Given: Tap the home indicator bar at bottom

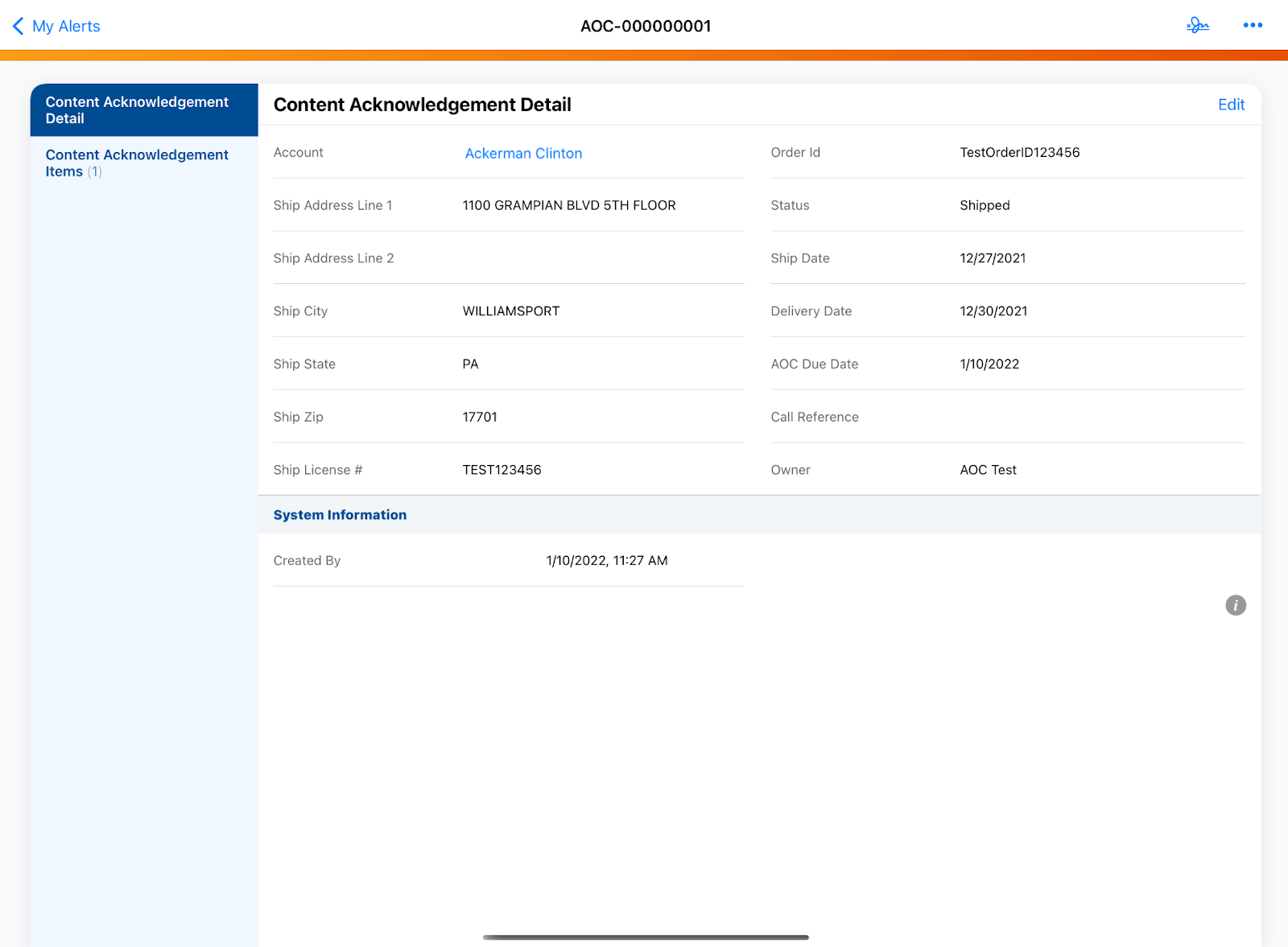Looking at the screenshot, I should point(645,937).
